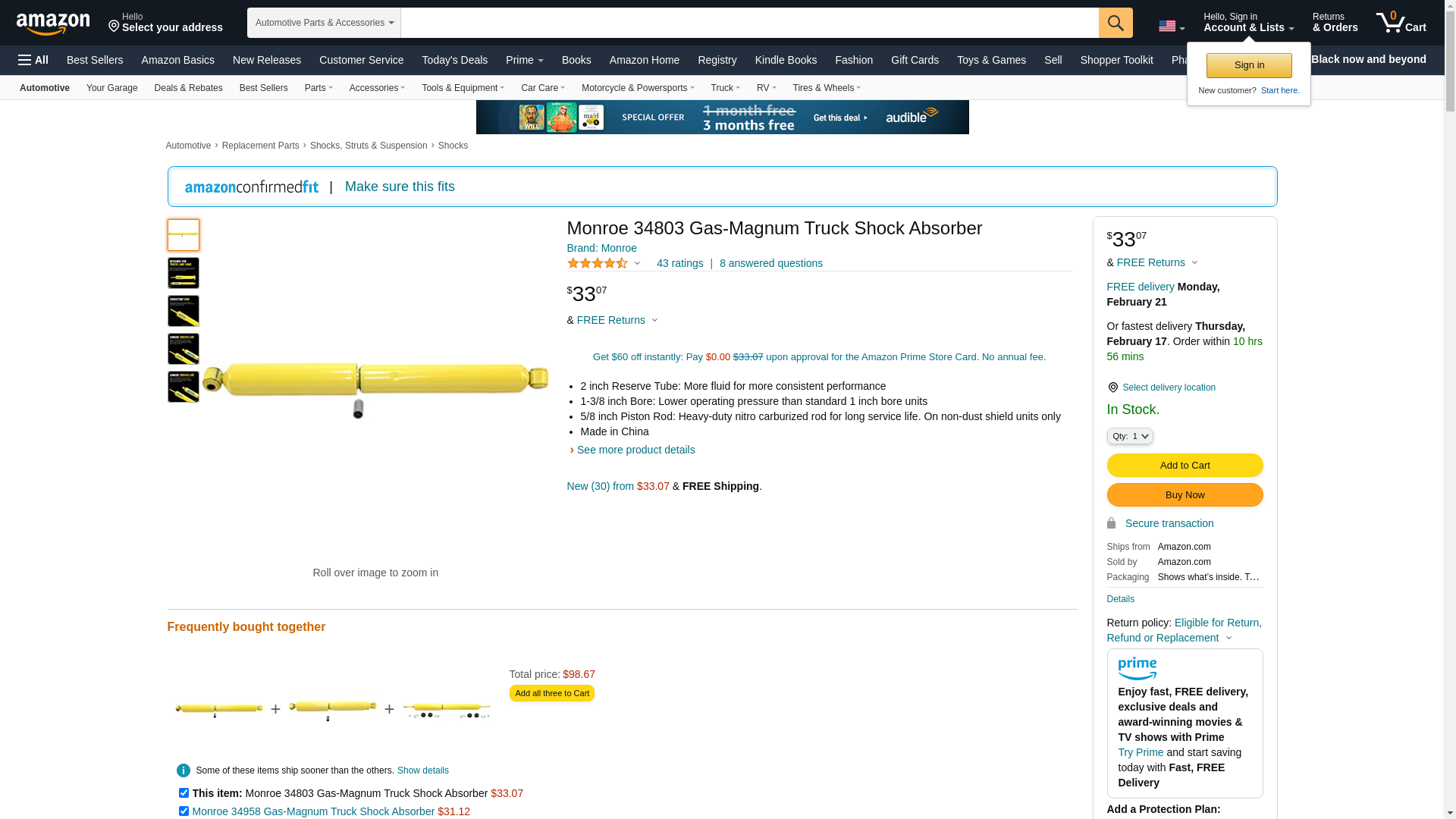Click the Amazon logo
The image size is (1456, 819).
[53, 24]
